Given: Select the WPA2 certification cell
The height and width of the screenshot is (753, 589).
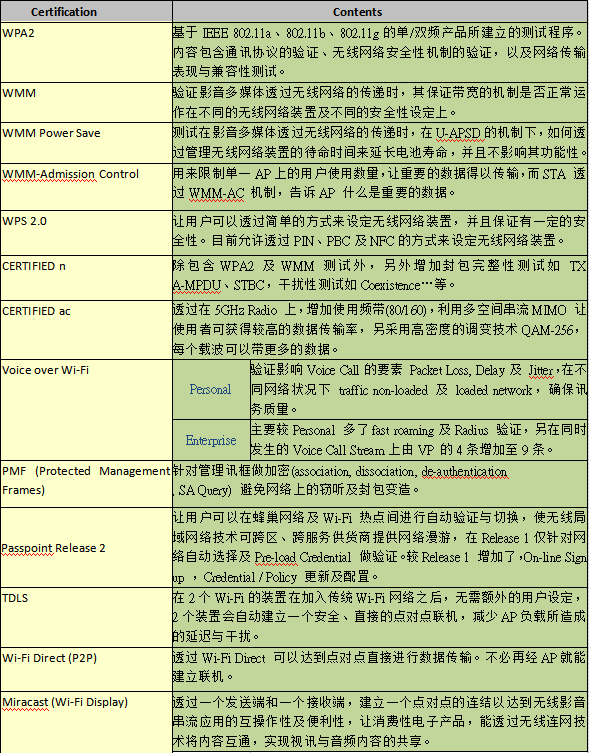Looking at the screenshot, I should click(86, 52).
